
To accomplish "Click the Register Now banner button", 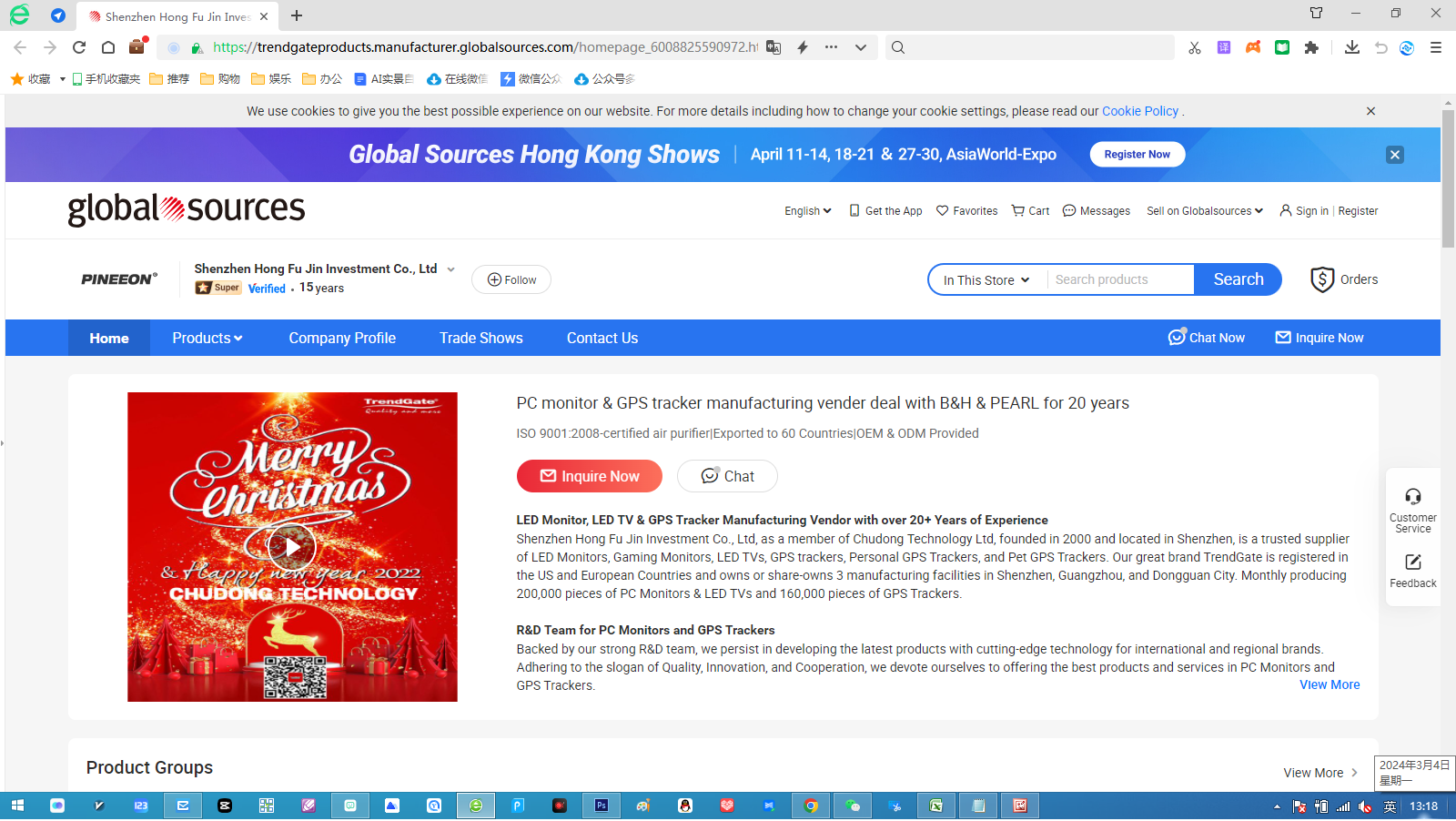I will pos(1137,155).
